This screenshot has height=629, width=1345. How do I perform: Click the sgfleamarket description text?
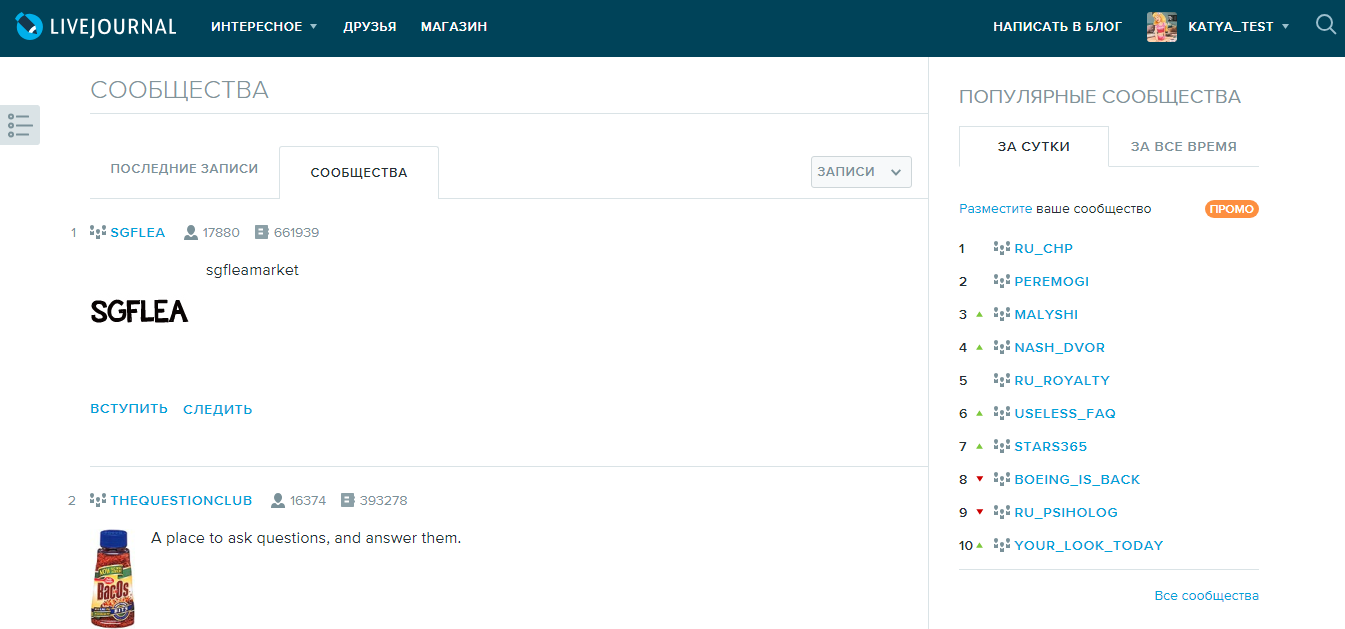coord(252,270)
